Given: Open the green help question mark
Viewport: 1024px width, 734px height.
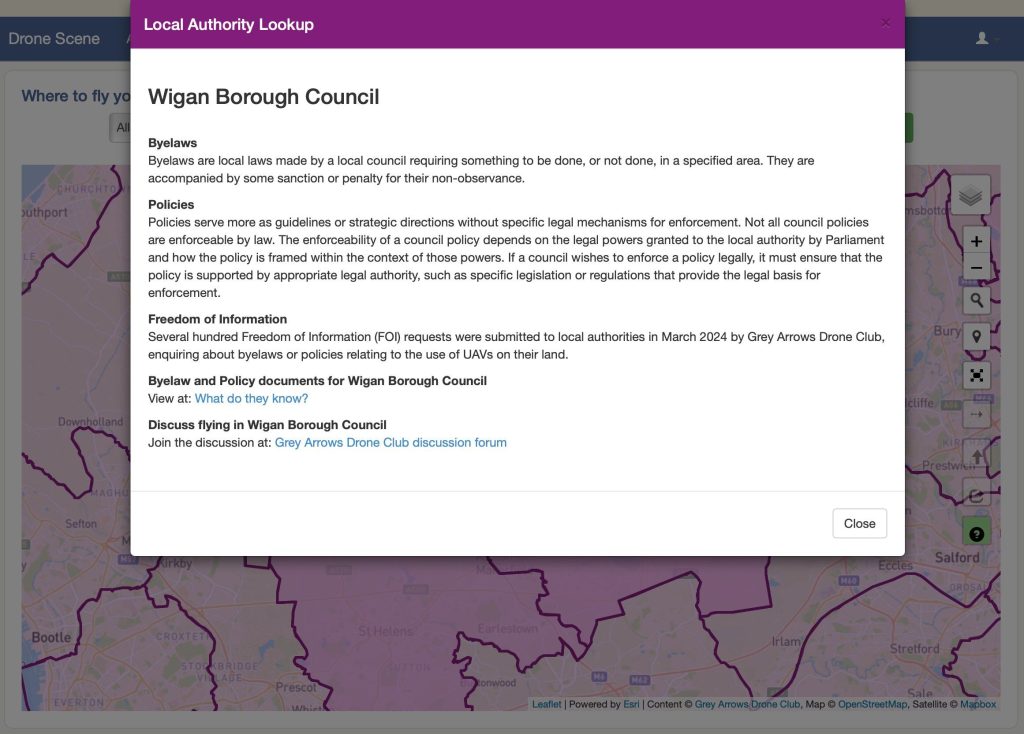Looking at the screenshot, I should [x=976, y=533].
